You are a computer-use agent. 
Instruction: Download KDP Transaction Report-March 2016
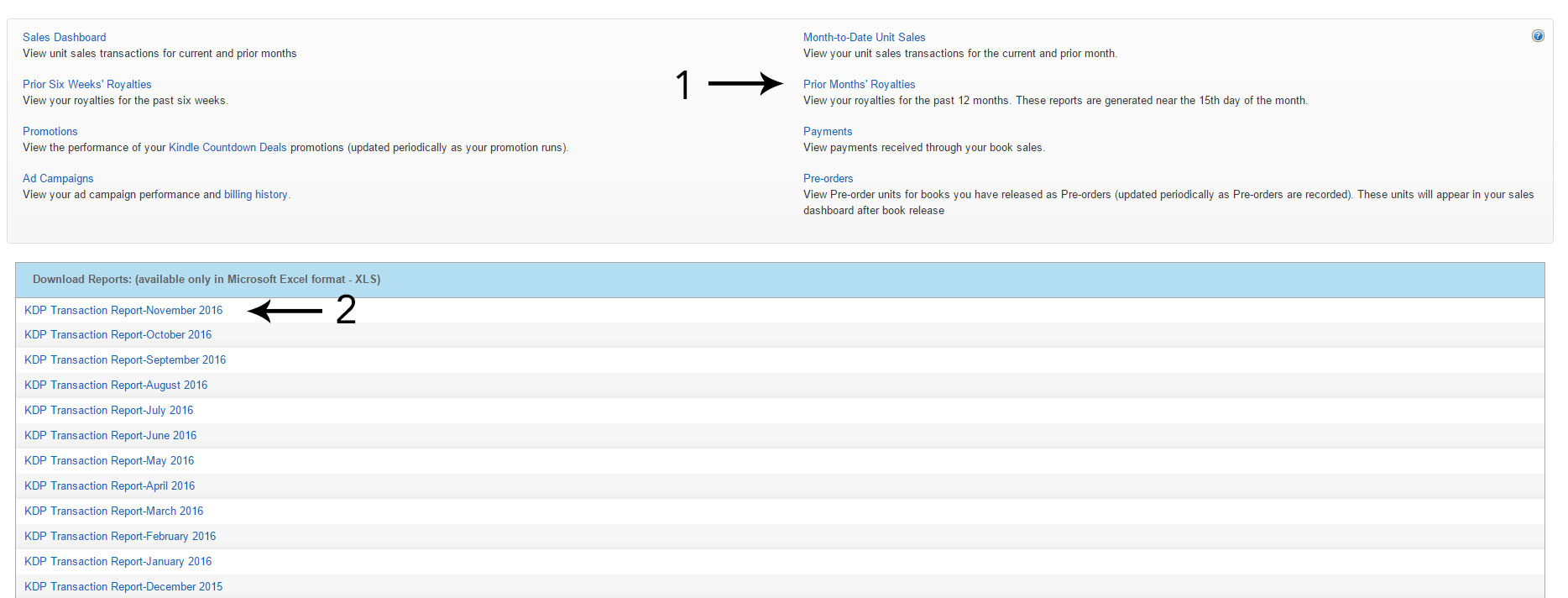(114, 511)
